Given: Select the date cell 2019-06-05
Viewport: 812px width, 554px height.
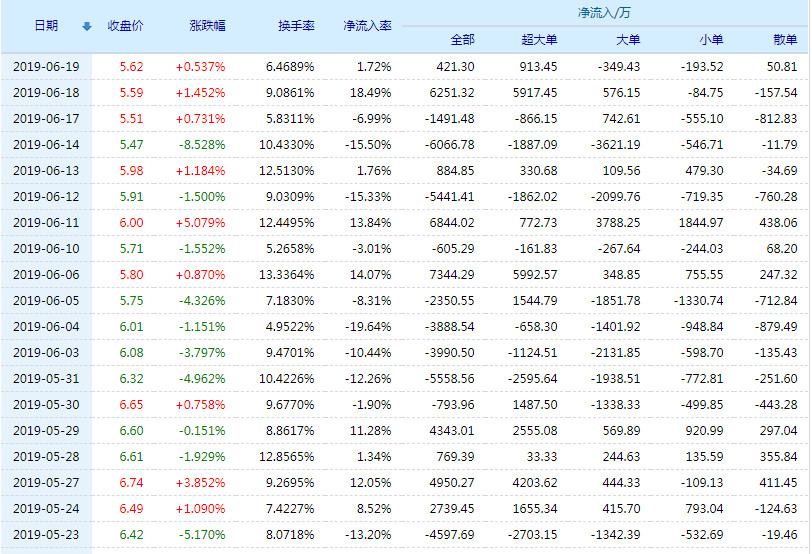Looking at the screenshot, I should pyautogui.click(x=46, y=300).
